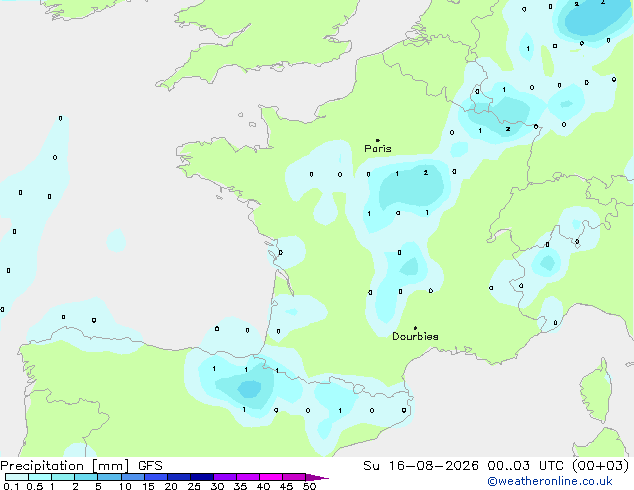Click the legend scale label '45'
Image resolution: width=634 pixels, height=490 pixels.
[286, 486]
